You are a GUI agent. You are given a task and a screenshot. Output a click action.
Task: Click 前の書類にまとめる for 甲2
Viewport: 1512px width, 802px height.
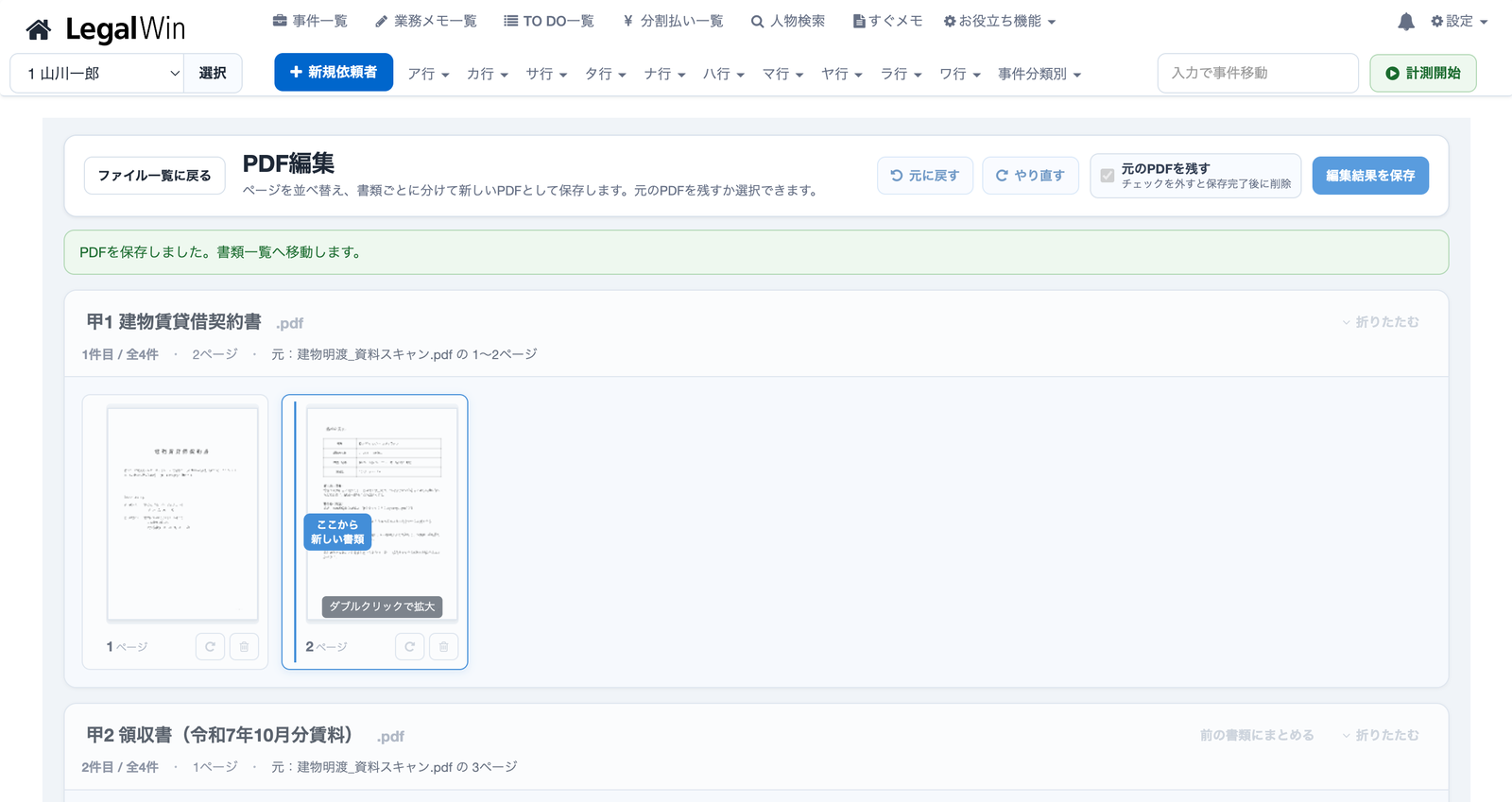coord(1257,735)
